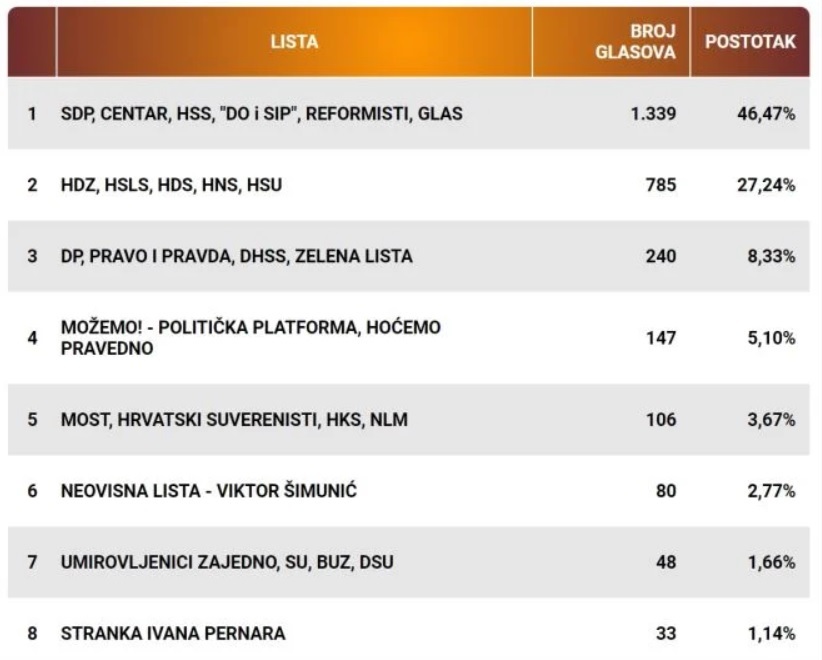Select the percentage 46,47%
Screen dimensions: 822x660
[766, 114]
